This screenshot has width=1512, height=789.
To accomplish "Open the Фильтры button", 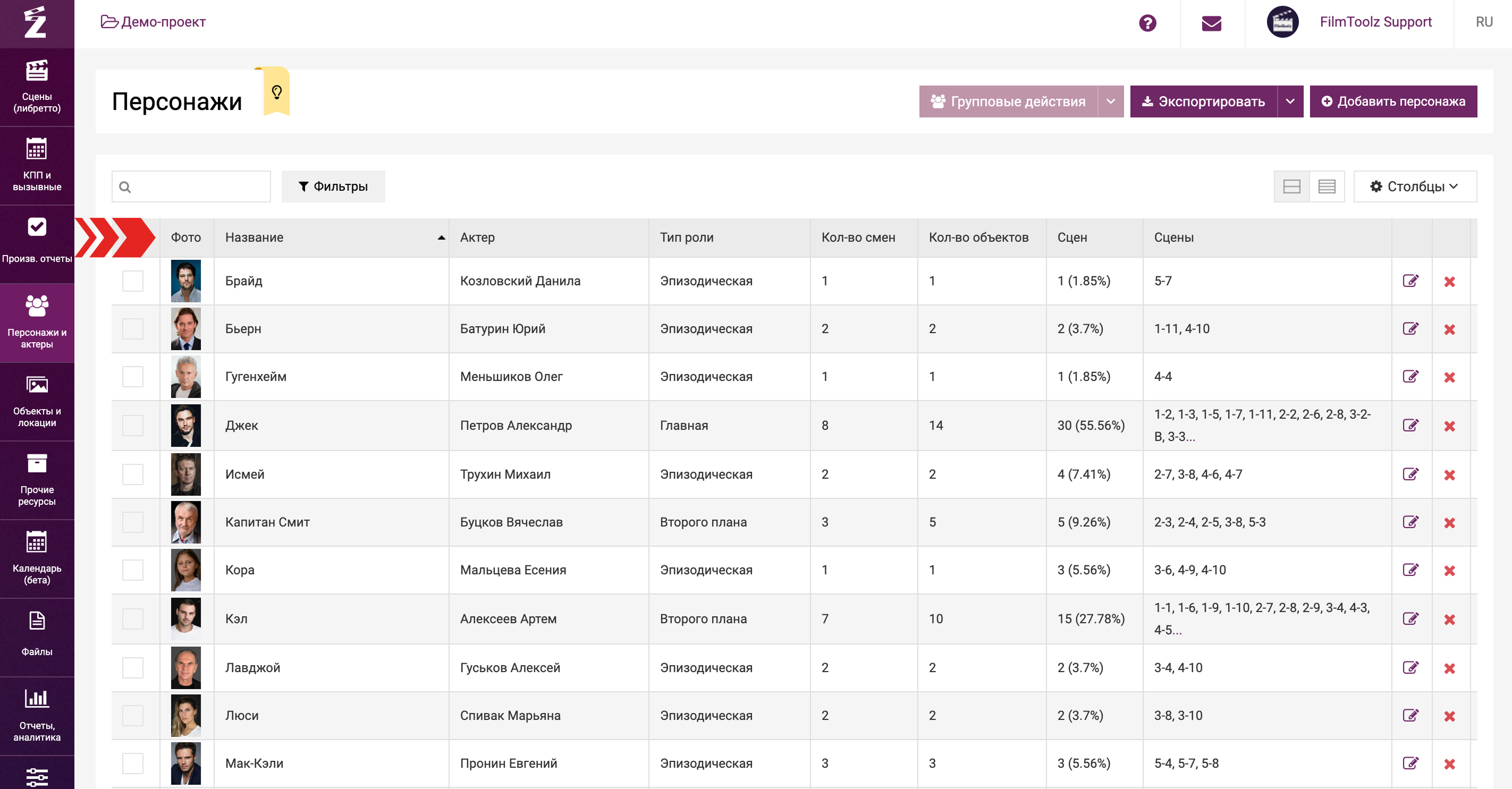I will (333, 186).
